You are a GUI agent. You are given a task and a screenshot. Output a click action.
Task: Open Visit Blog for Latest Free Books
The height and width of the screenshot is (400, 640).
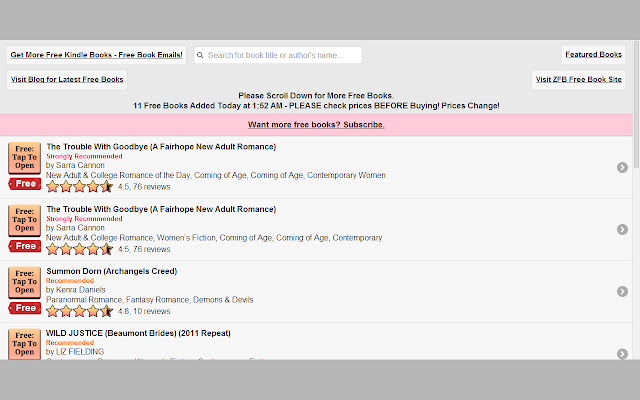tap(67, 79)
